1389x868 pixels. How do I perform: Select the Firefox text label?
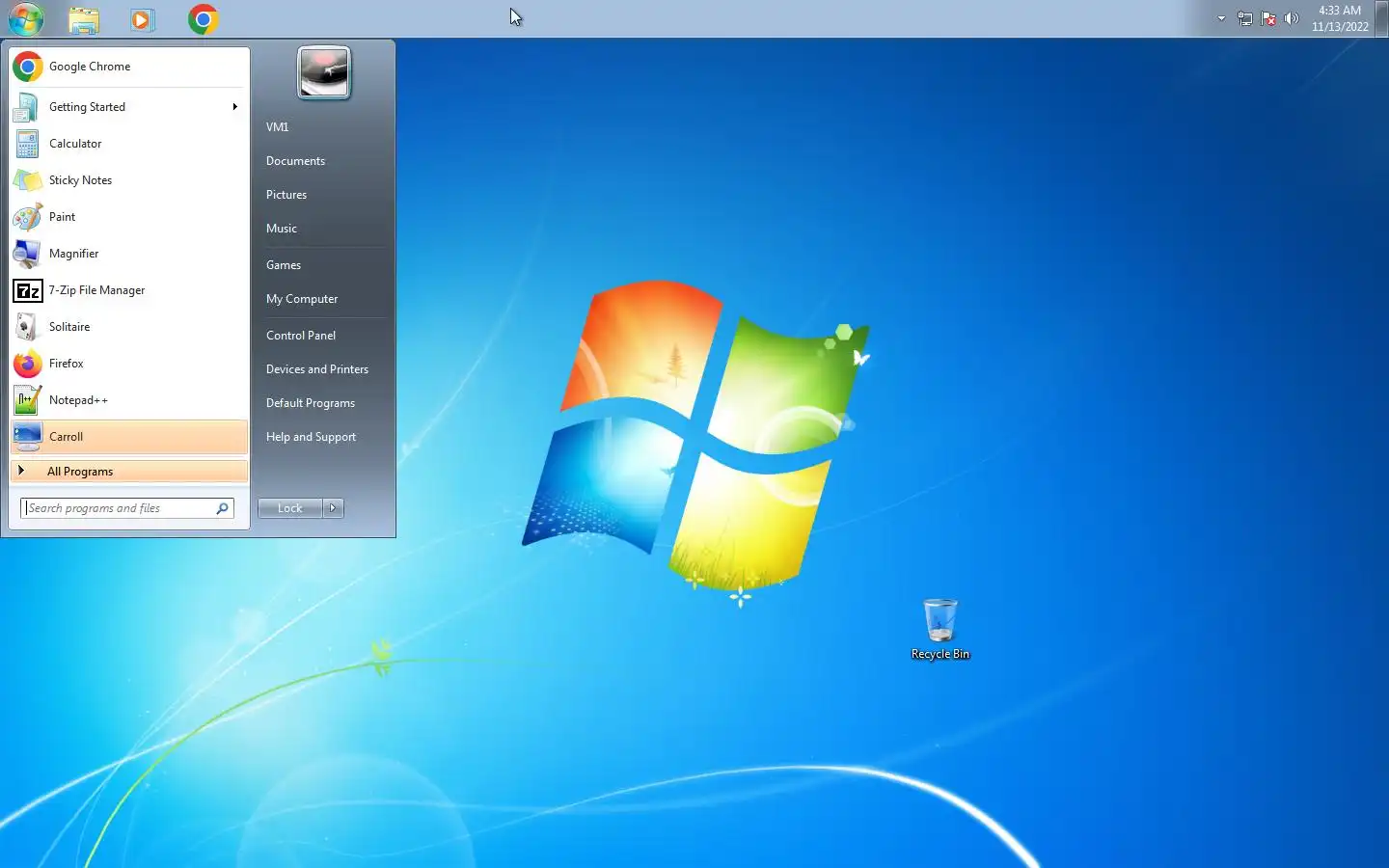click(66, 364)
